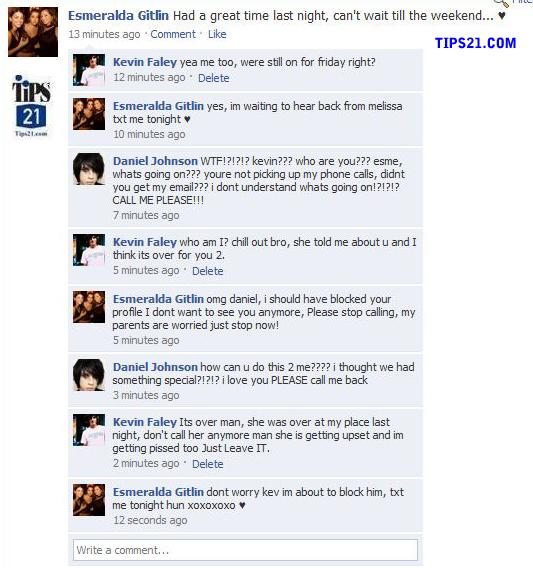Delete Kevin Faley's comment from 5 minutes ago
The image size is (533, 568).
[x=208, y=271]
